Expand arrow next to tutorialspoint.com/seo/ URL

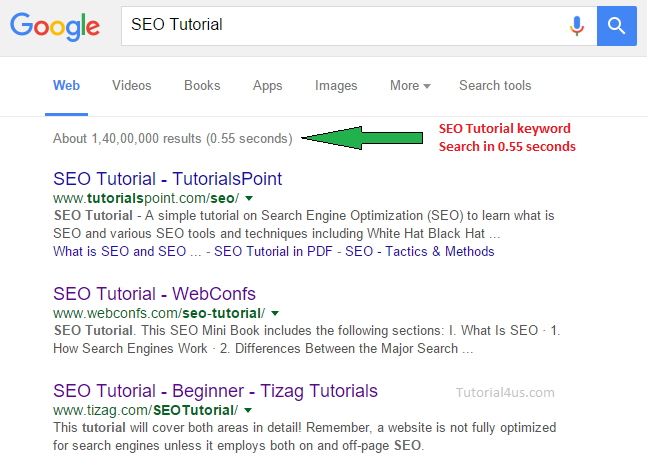coord(249,199)
